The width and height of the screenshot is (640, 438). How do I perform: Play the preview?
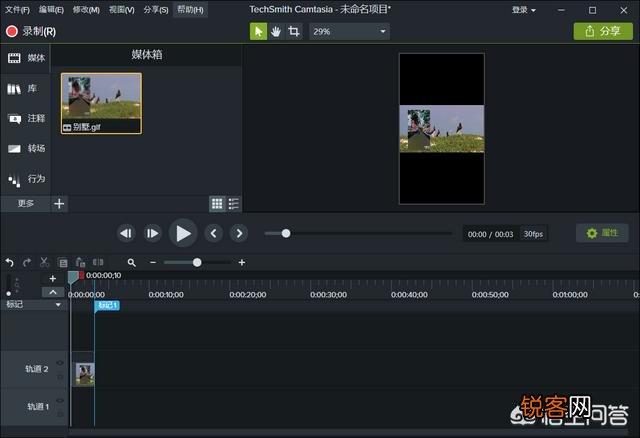click(183, 233)
